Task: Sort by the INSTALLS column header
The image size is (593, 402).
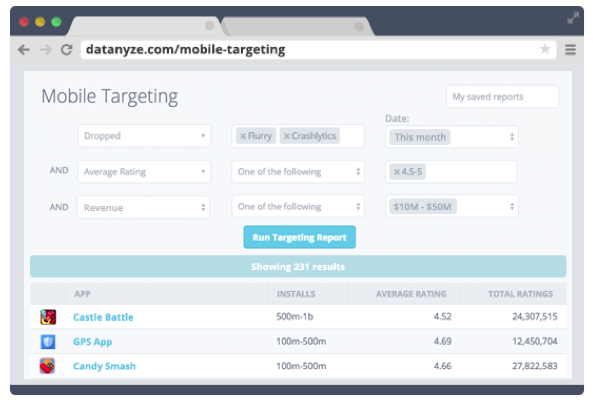Action: [x=296, y=294]
